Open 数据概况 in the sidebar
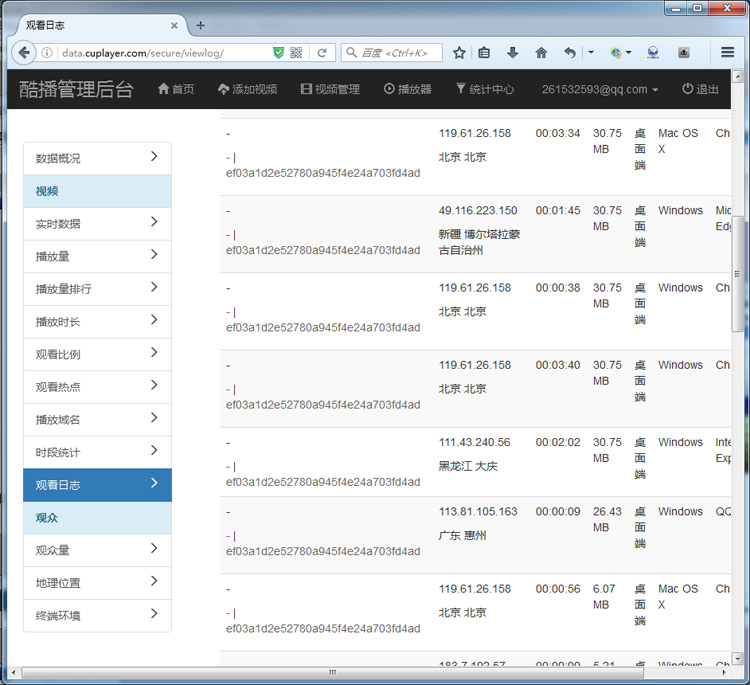750x685 pixels. point(98,158)
